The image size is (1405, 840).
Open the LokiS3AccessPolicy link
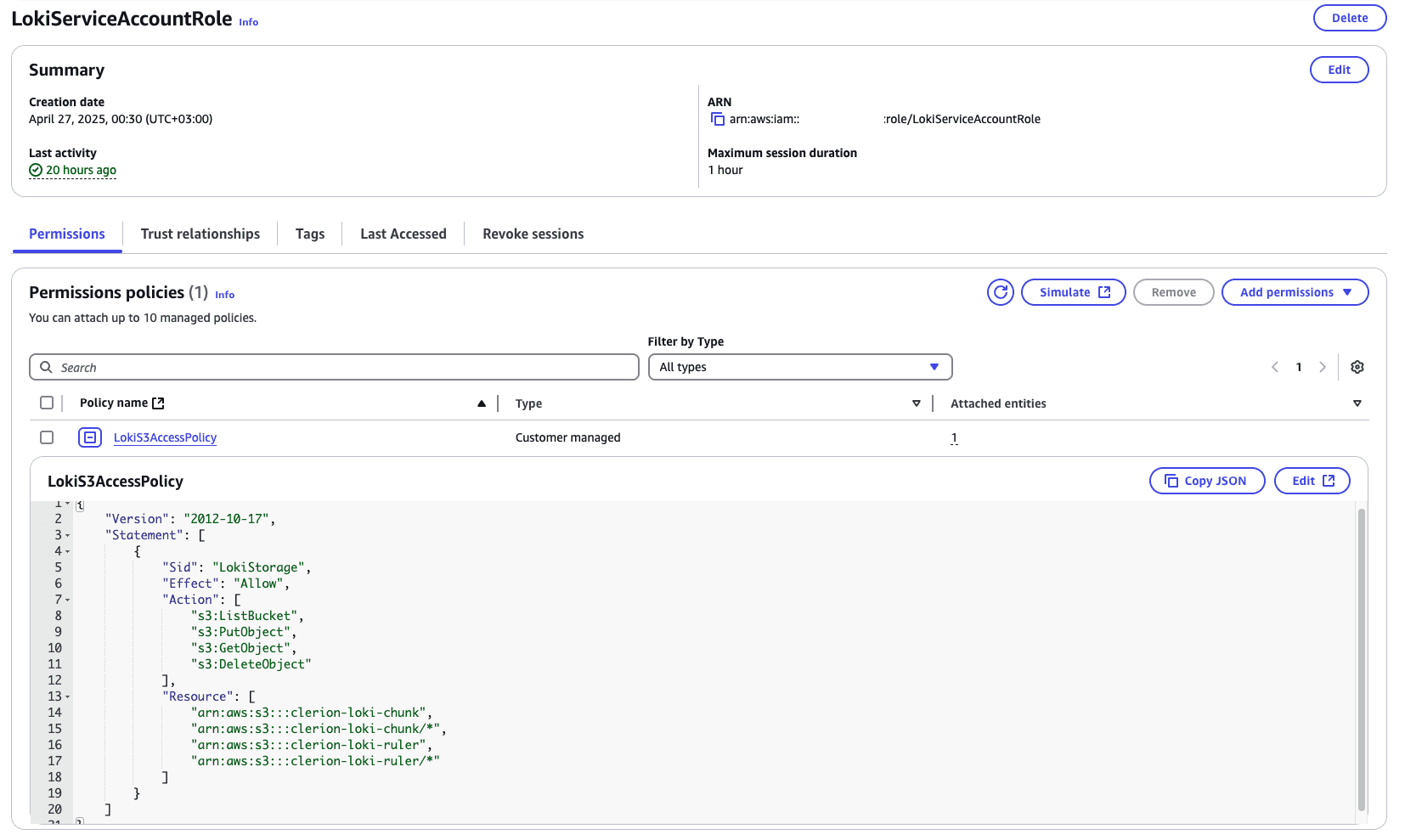coord(165,437)
